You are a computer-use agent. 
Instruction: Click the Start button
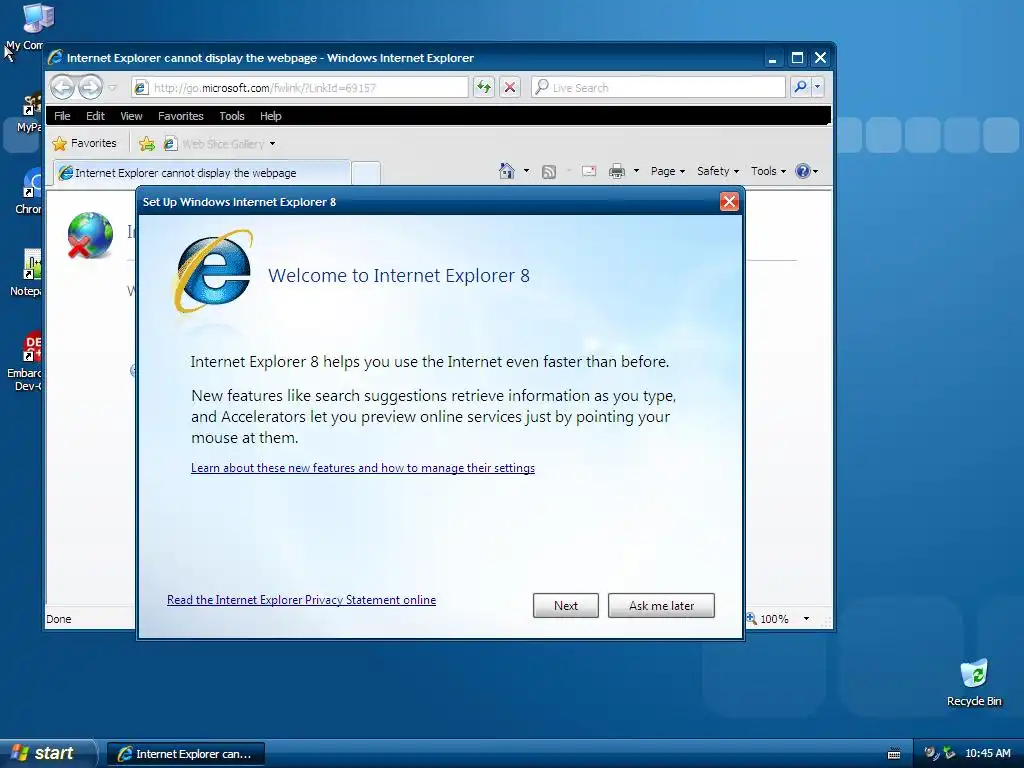pos(47,753)
